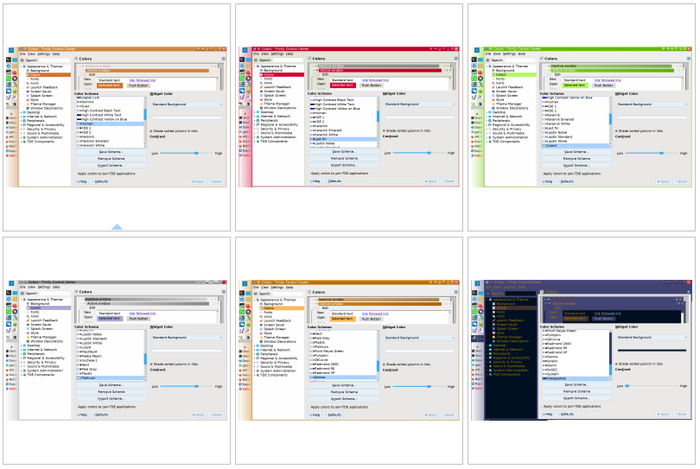Toggle "Shade sorted column in lists" in dark navy screenshot

click(x=618, y=363)
